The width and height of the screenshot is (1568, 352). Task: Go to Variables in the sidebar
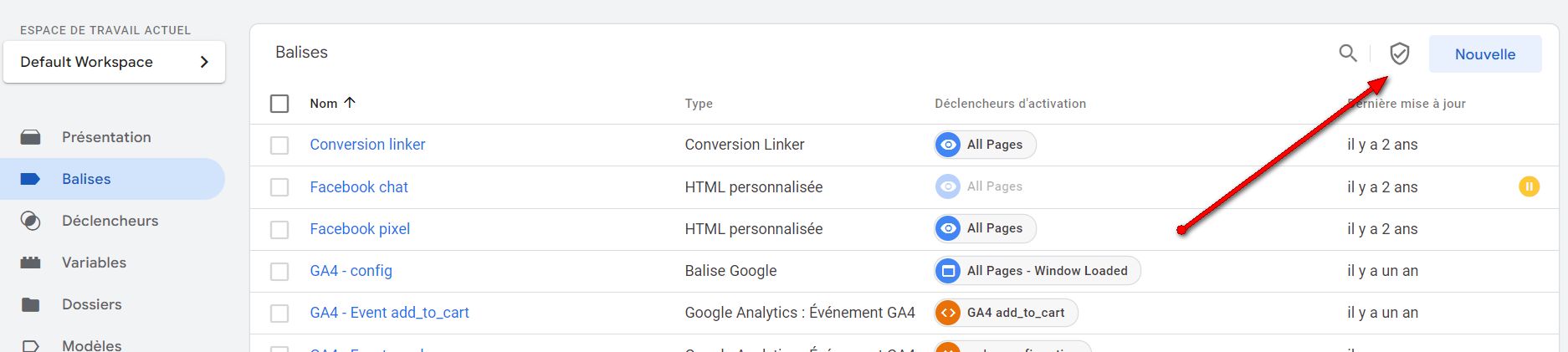pyautogui.click(x=94, y=263)
